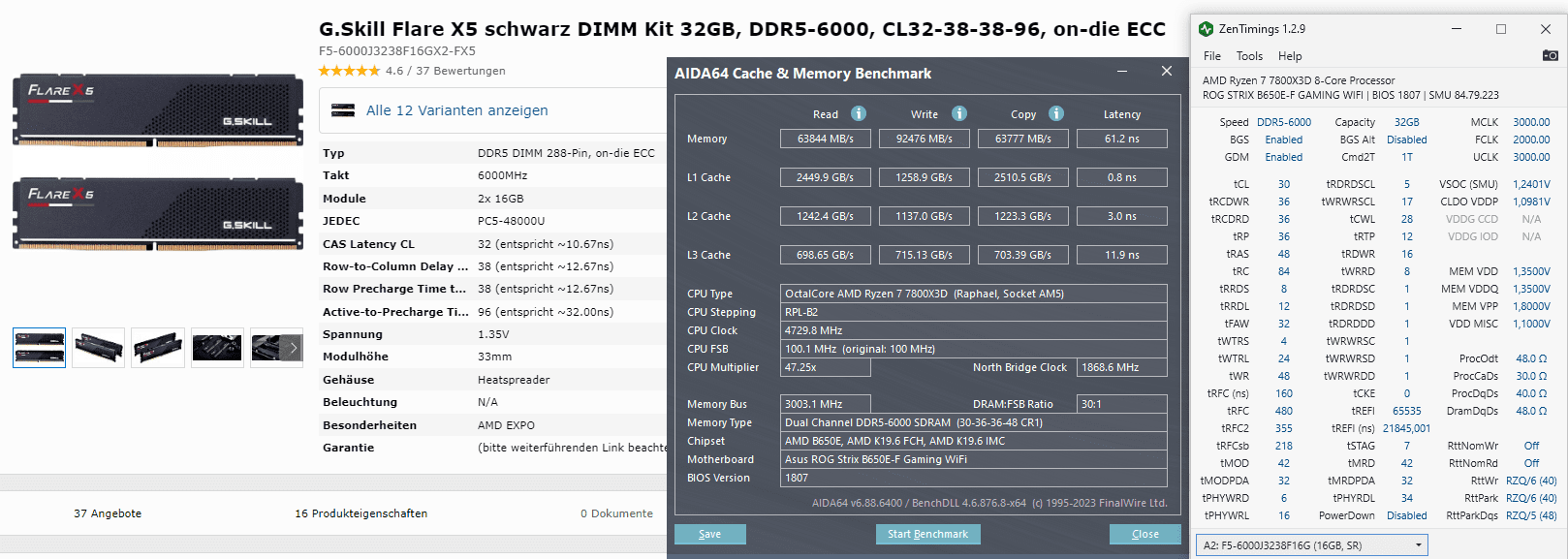This screenshot has height=559, width=1568.
Task: Click the Memory Bus value 3003.1 MHz
Action: coord(826,404)
